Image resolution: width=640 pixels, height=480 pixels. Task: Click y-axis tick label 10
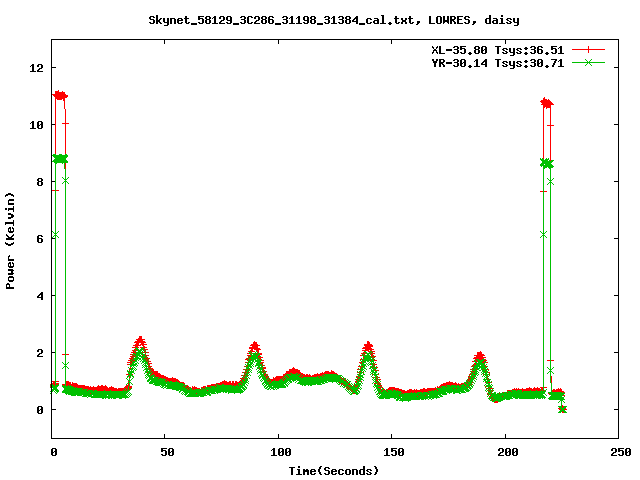(x=36, y=125)
